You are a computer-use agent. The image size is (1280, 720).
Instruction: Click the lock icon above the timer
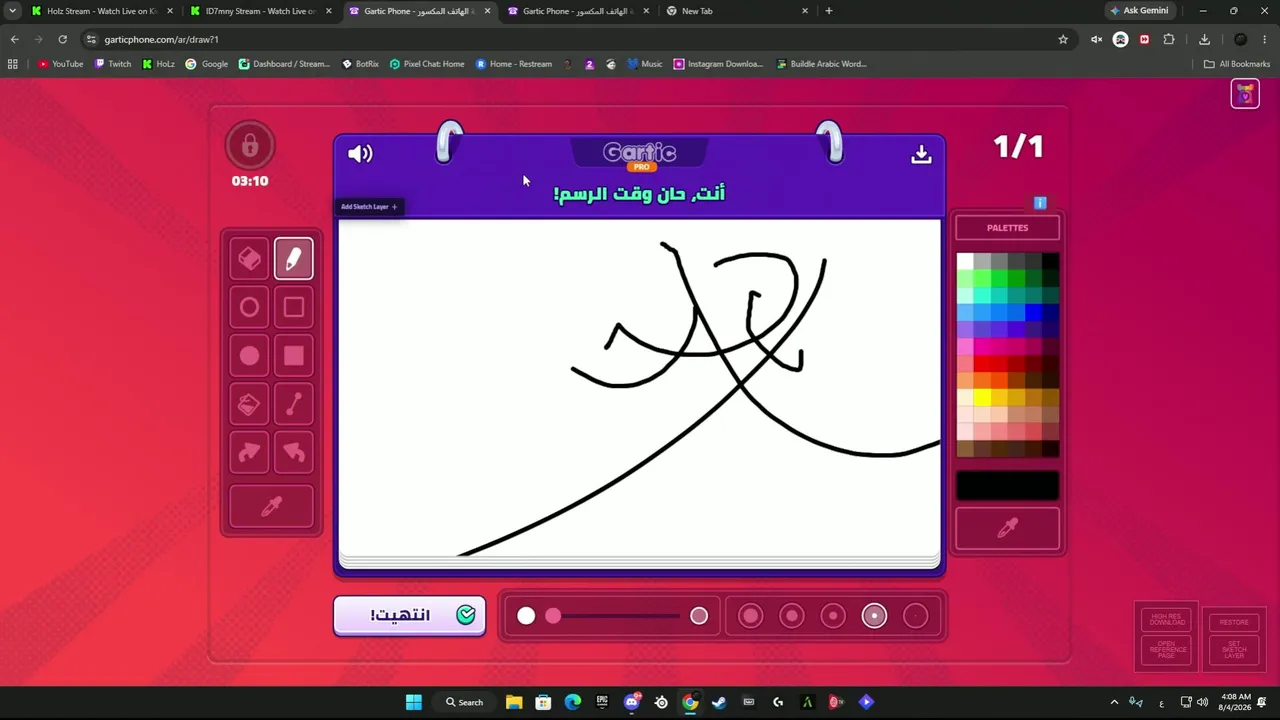250,146
